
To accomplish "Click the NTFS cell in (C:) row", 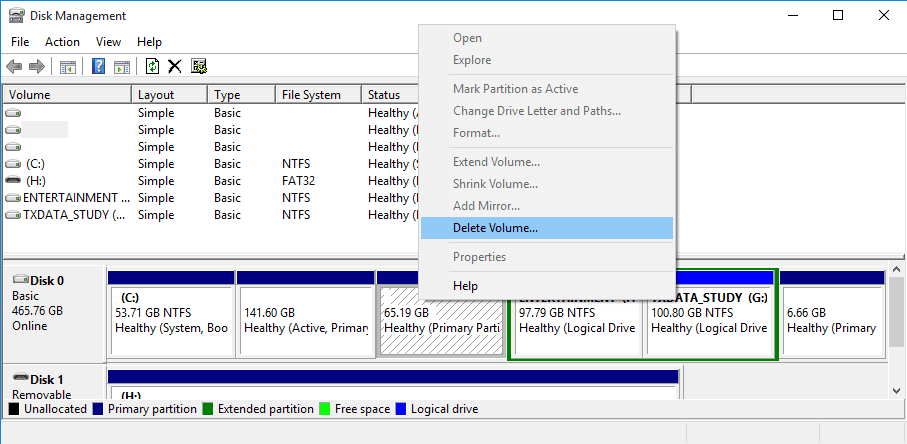I will [296, 164].
